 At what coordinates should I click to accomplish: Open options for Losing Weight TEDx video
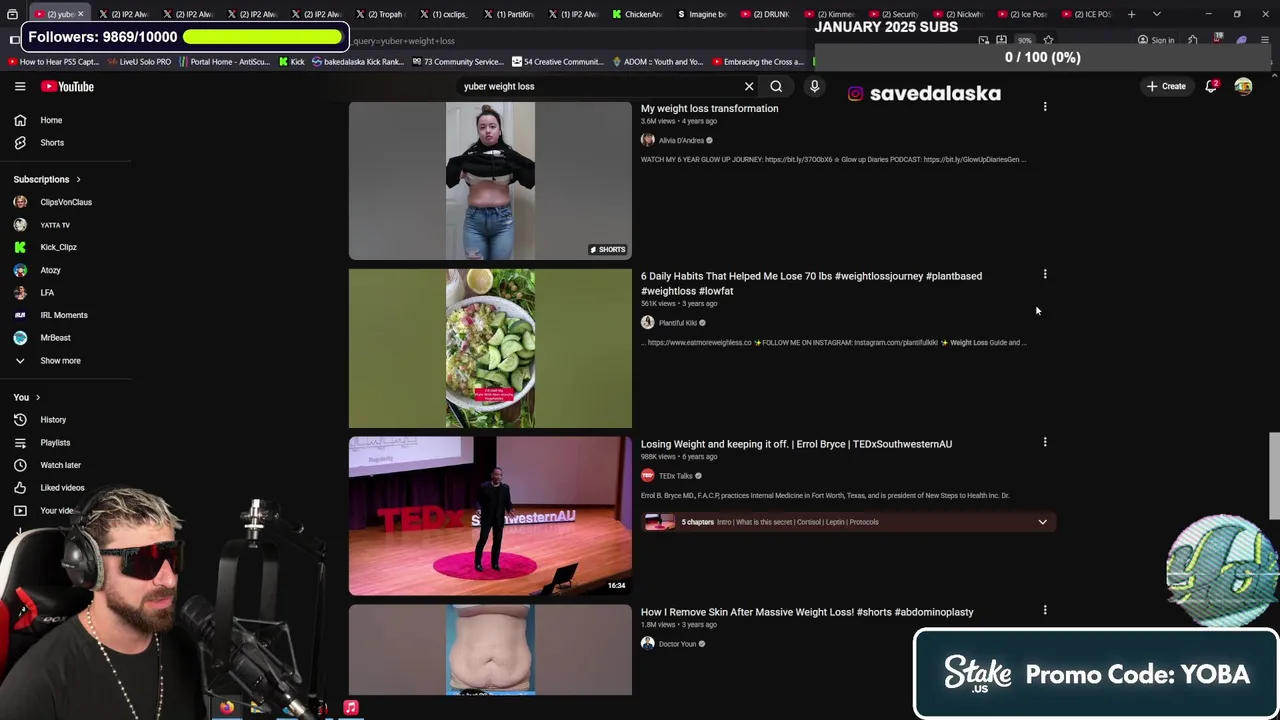point(1045,442)
